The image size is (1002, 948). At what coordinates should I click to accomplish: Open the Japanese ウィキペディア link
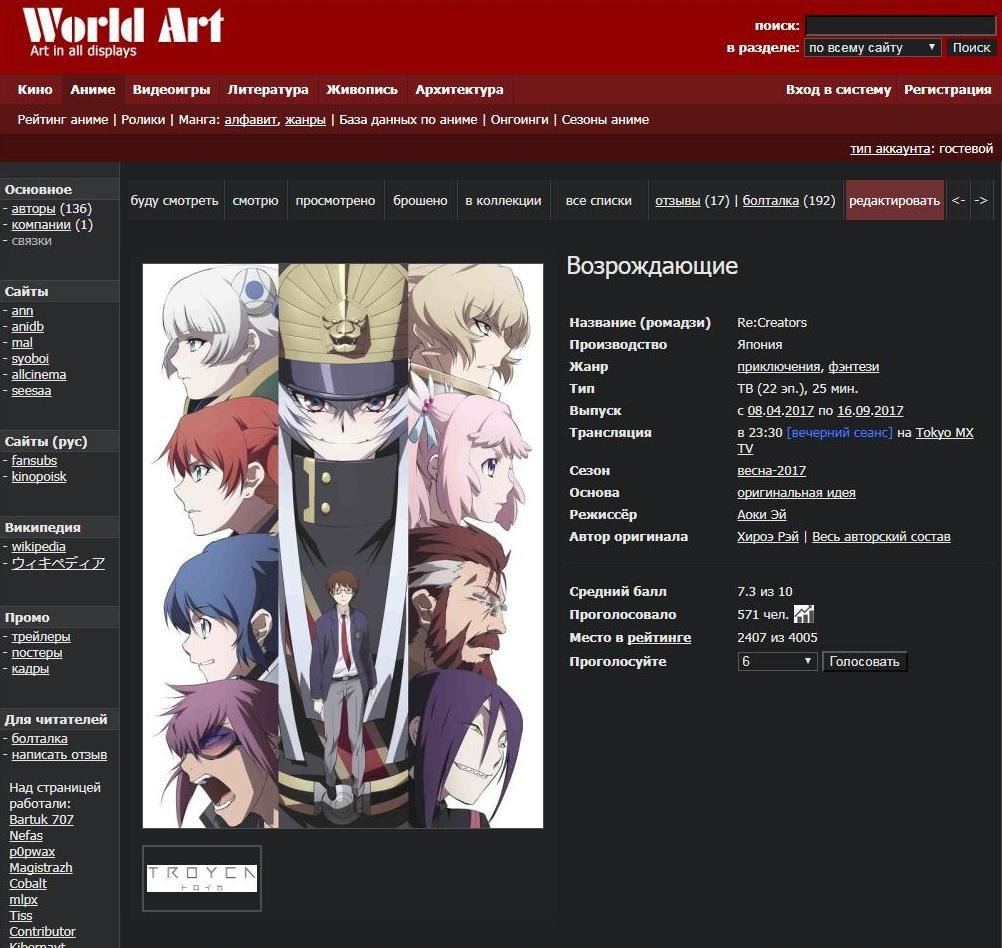tap(58, 563)
